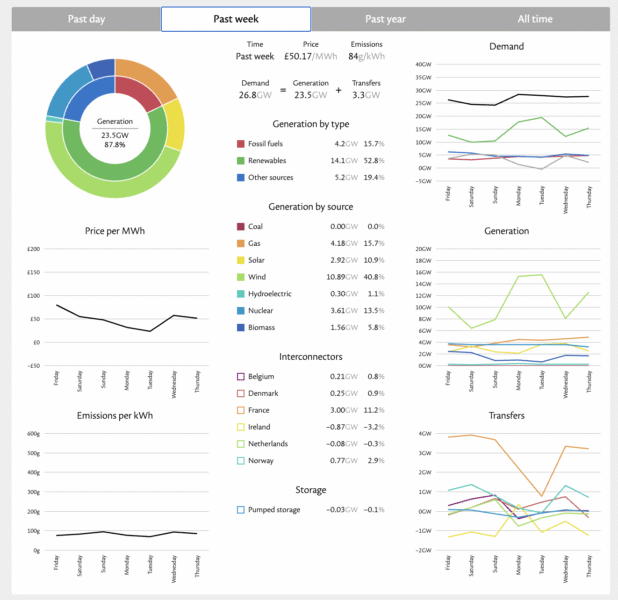Screen dimensions: 618x600
Task: Switch to the Past day tab
Action: click(x=86, y=19)
